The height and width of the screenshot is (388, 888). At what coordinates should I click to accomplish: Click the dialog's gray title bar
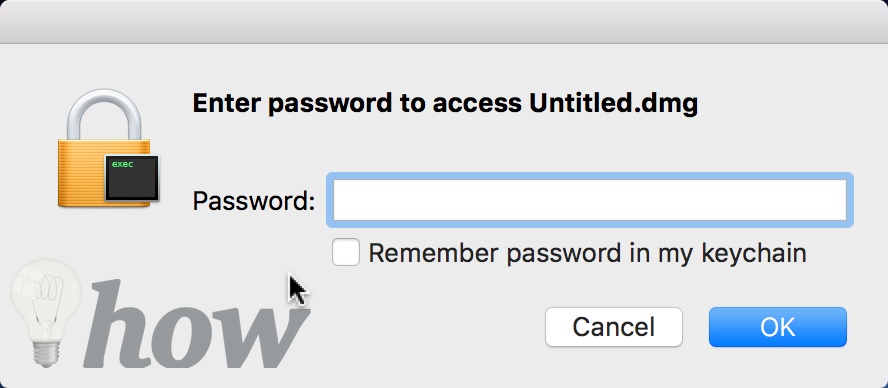(x=444, y=22)
